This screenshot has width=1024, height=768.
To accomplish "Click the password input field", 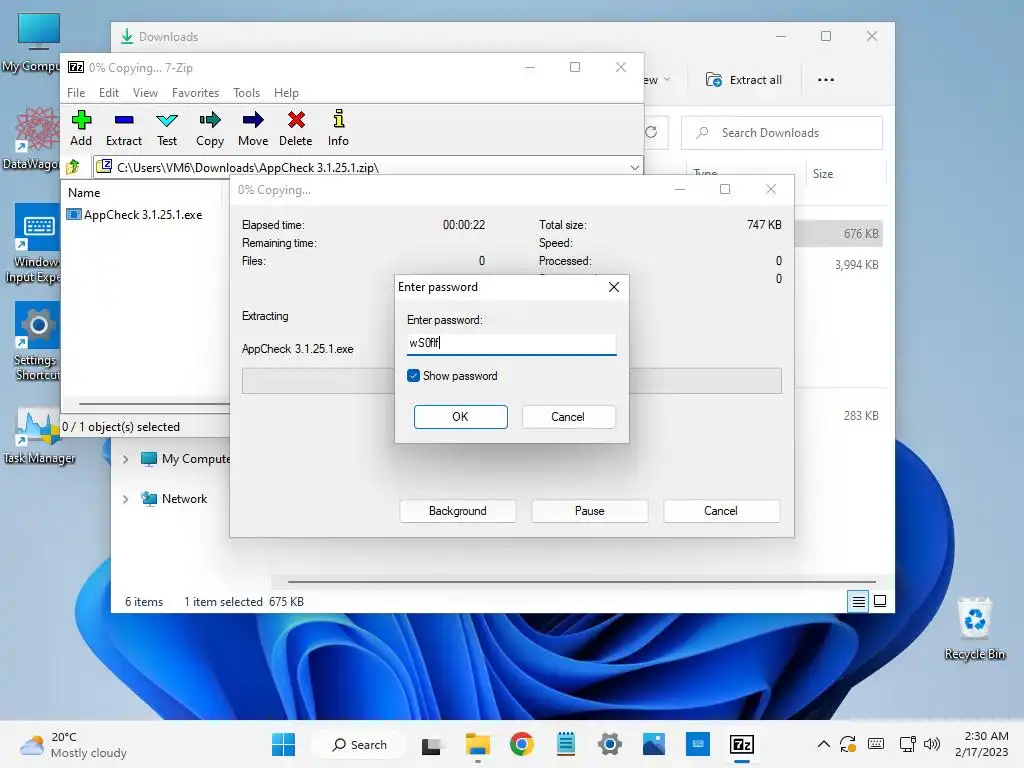I will (x=511, y=344).
